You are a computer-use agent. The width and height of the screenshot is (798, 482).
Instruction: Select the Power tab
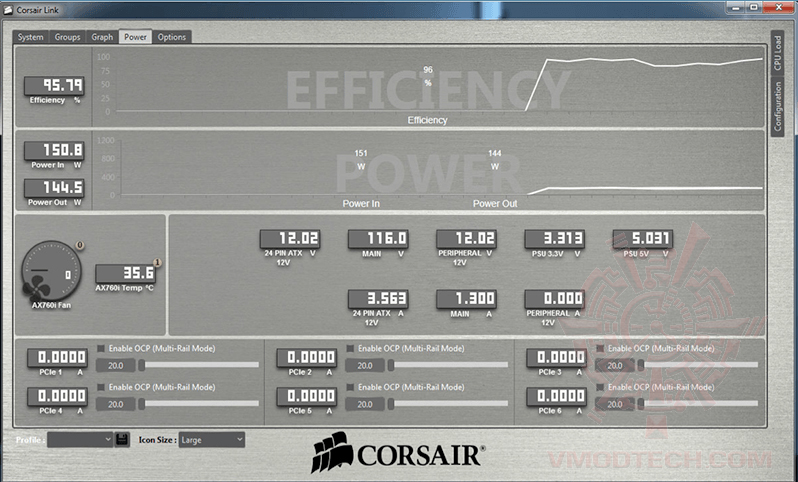[135, 37]
